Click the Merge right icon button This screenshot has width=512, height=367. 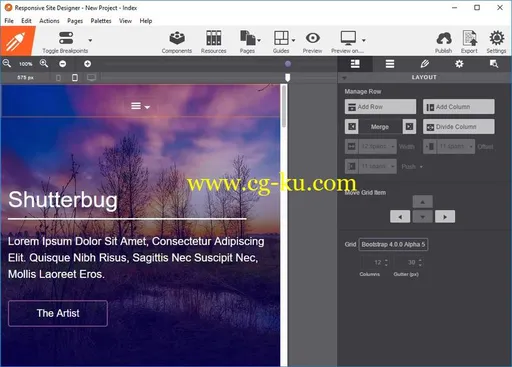click(409, 127)
